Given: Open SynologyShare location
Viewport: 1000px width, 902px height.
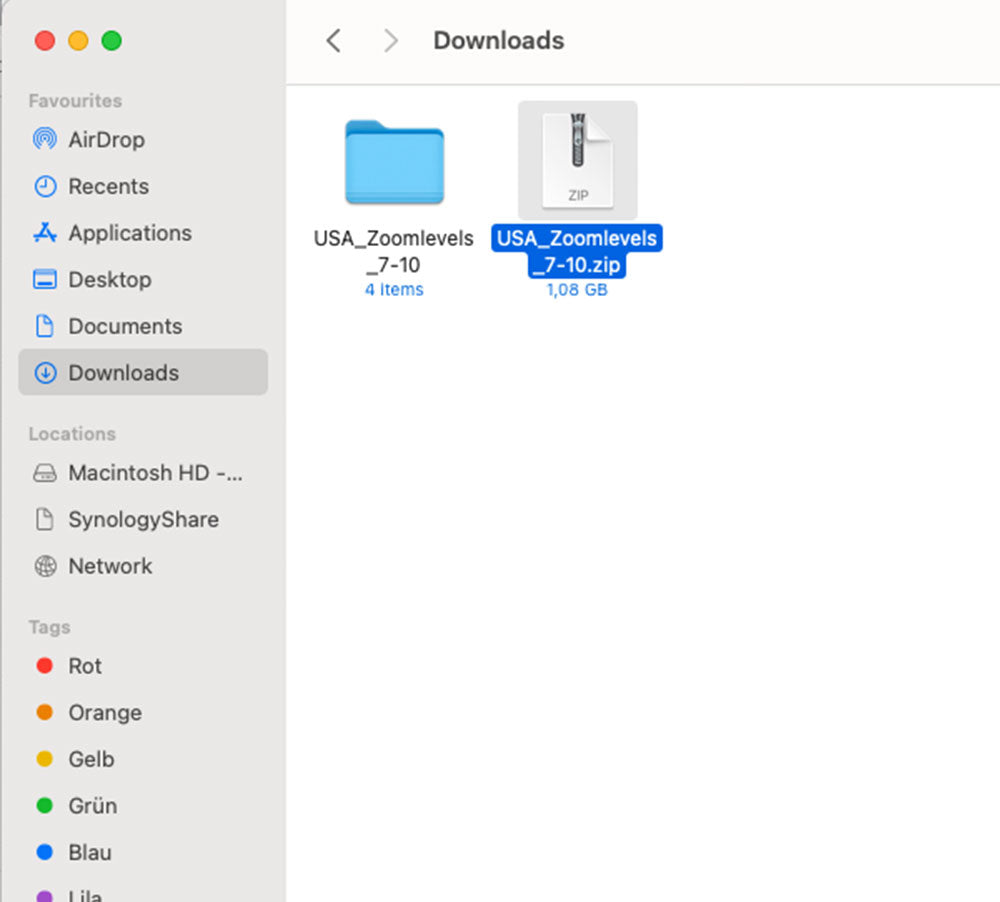Looking at the screenshot, I should tap(142, 520).
